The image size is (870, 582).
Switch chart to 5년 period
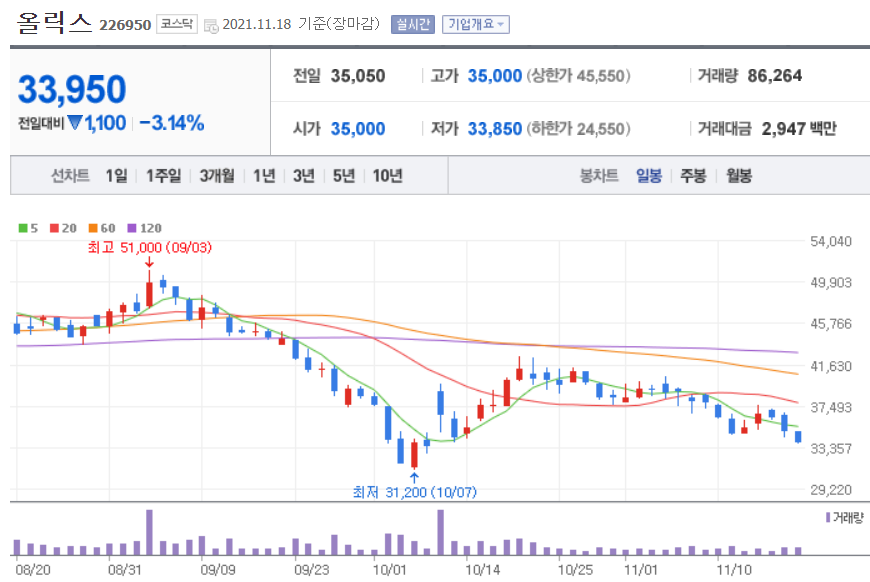(x=343, y=176)
